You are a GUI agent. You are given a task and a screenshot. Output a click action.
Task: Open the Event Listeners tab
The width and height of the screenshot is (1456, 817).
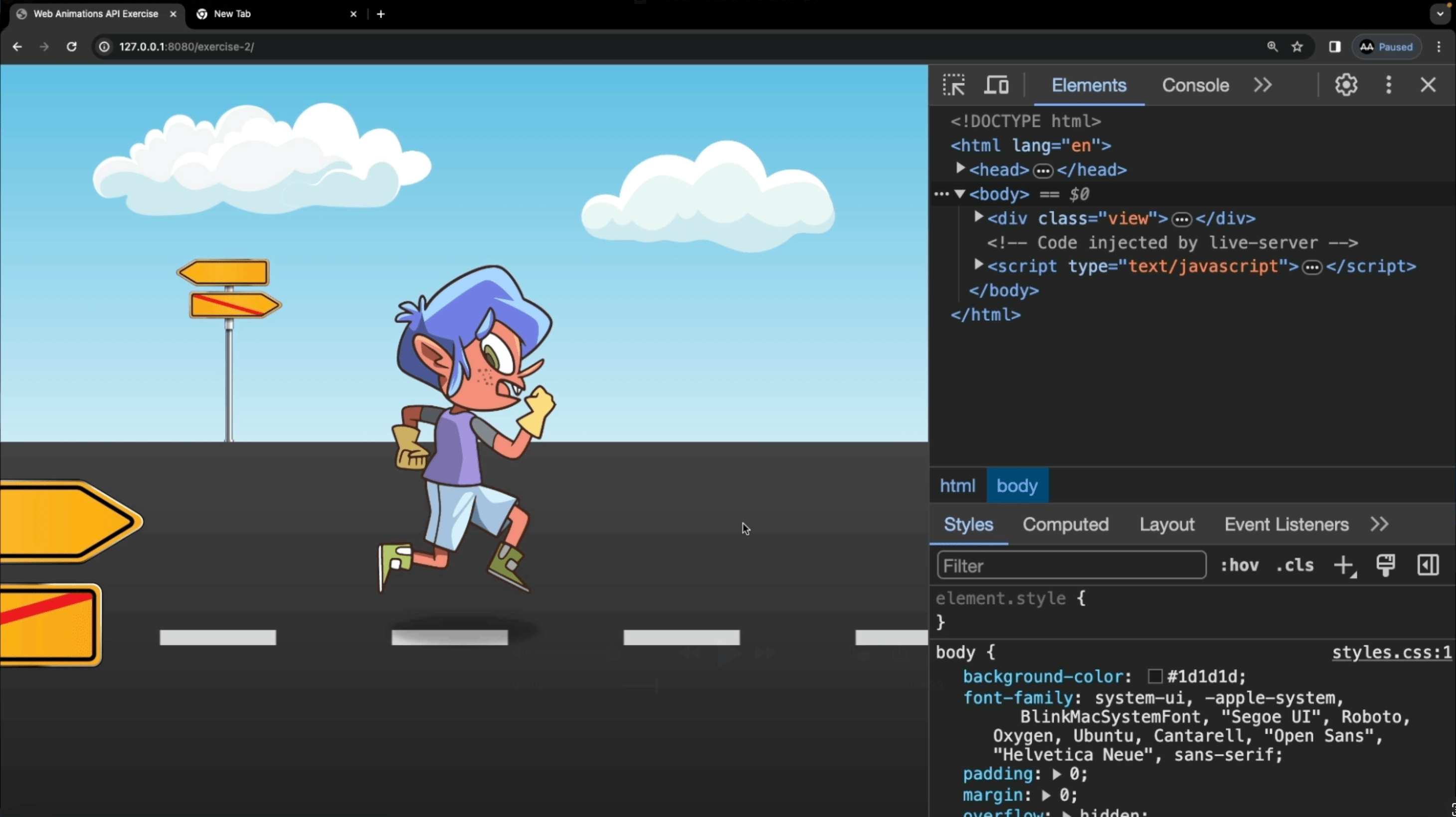[1286, 524]
